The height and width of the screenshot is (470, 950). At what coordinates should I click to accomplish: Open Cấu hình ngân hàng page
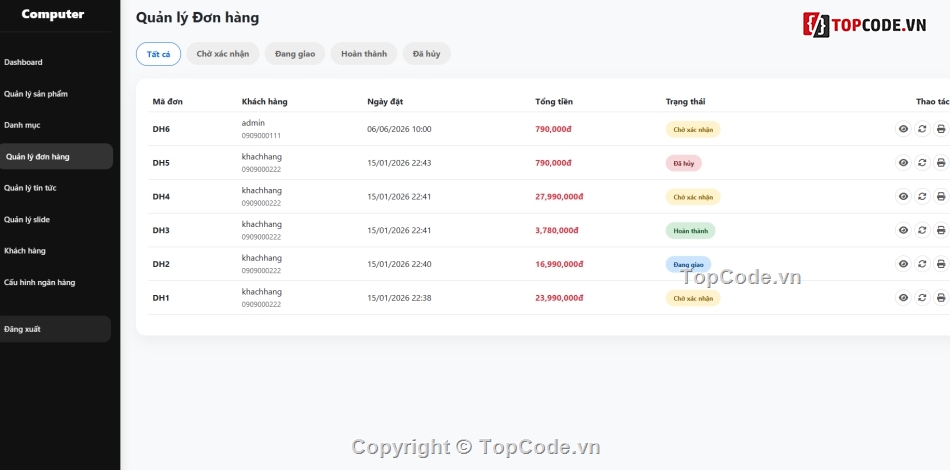point(39,282)
